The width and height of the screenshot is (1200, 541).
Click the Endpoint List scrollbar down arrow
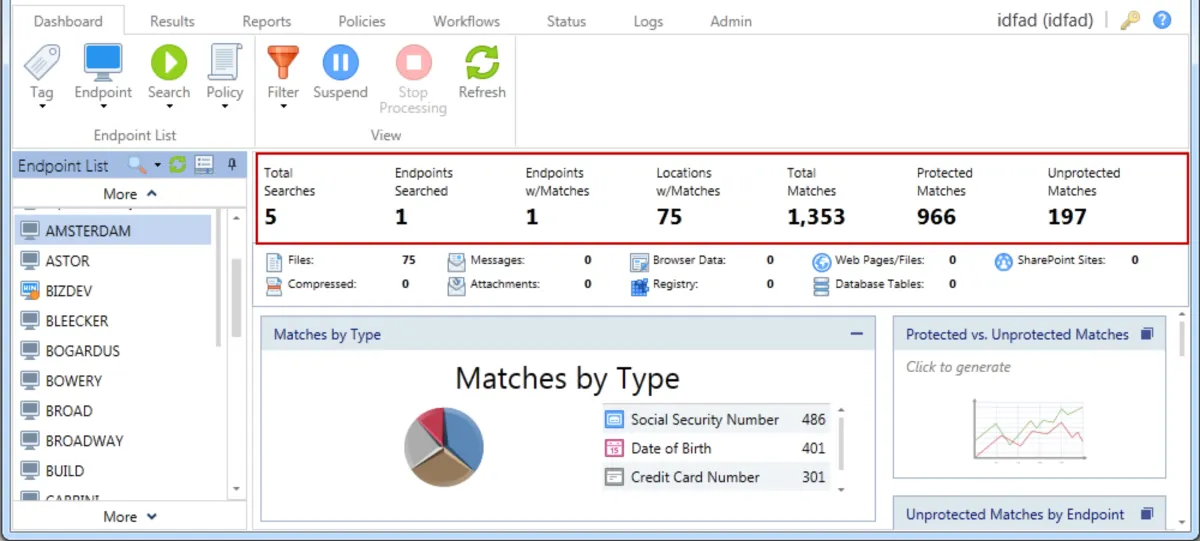coord(236,489)
